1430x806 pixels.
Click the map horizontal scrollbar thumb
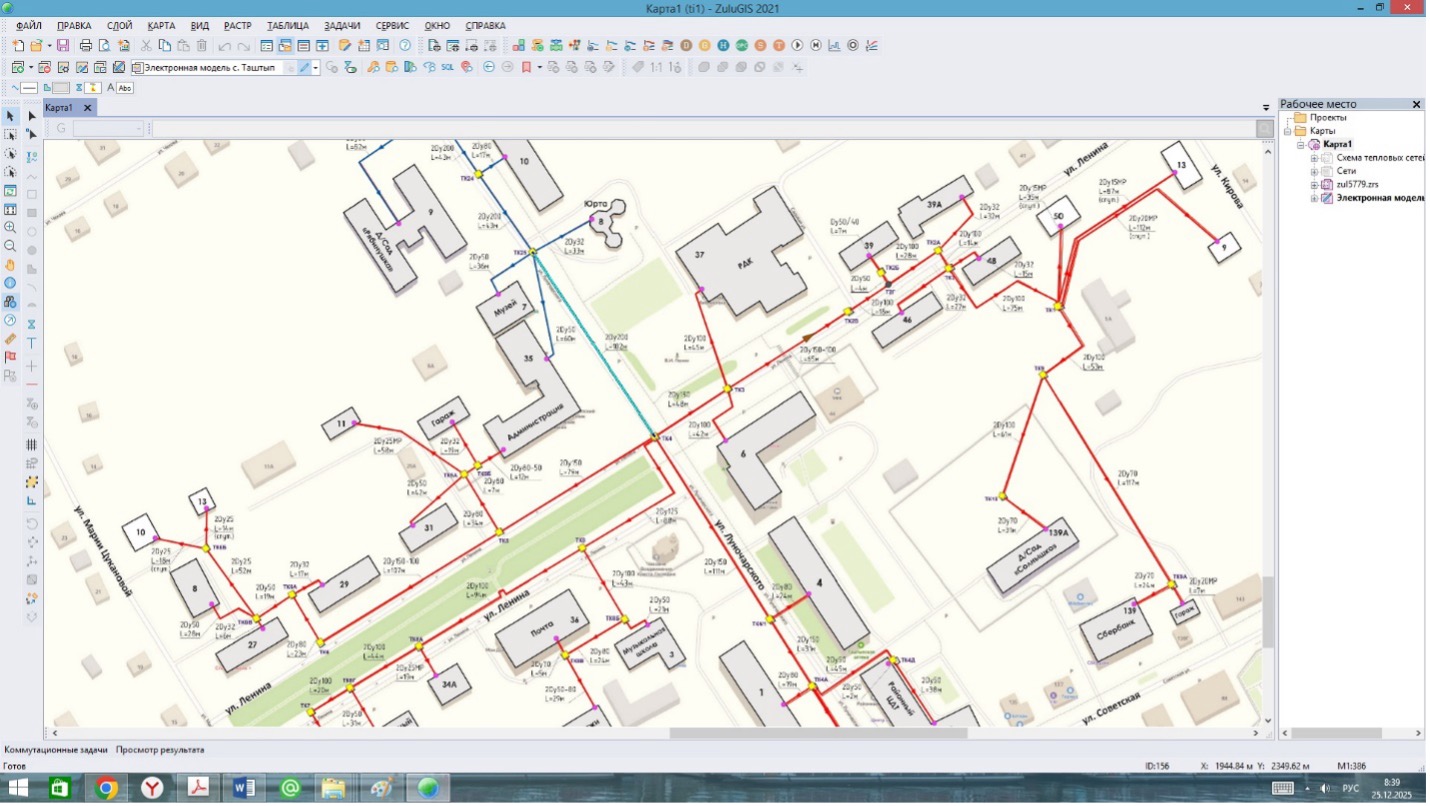coord(818,733)
